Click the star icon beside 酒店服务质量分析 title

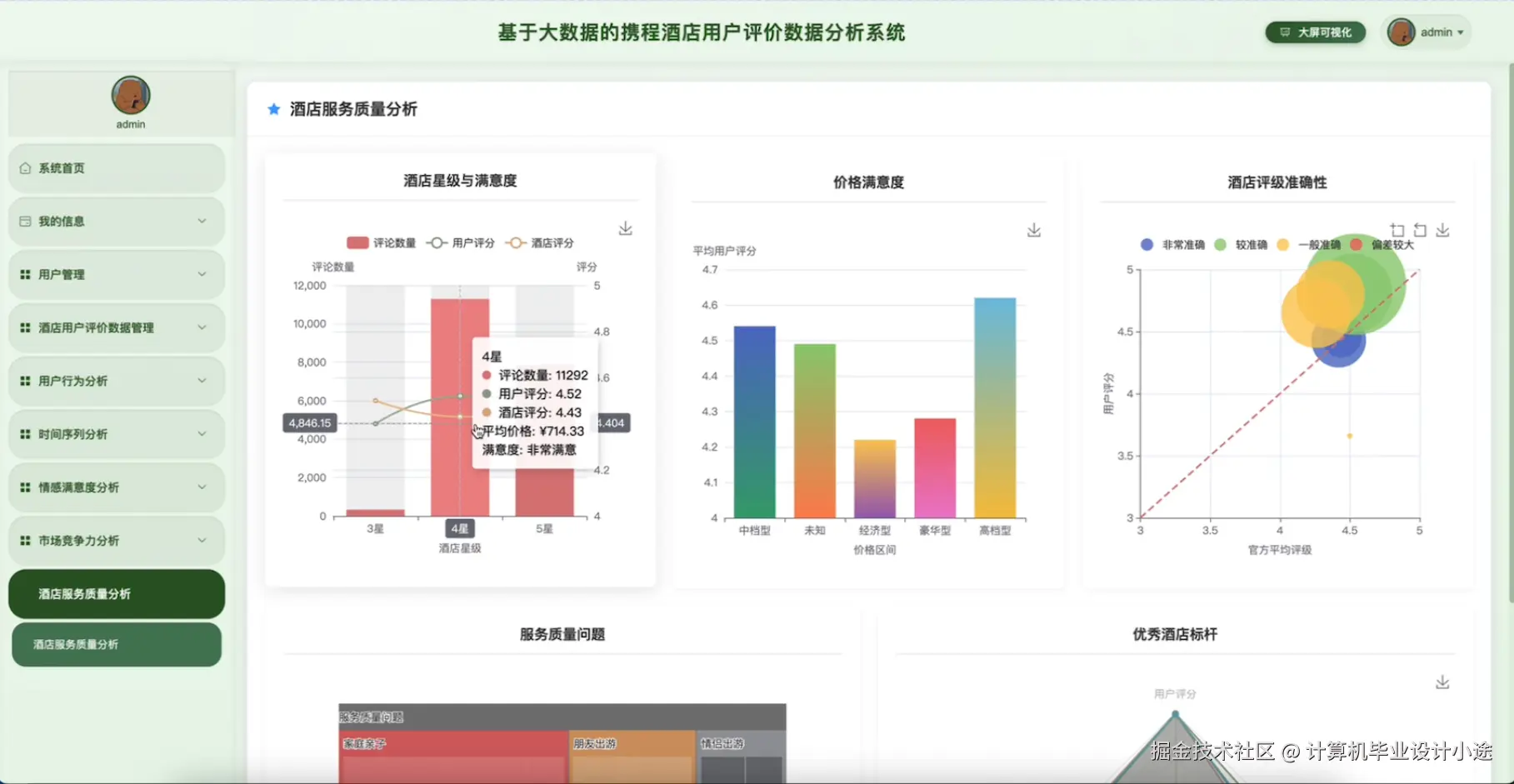(273, 108)
